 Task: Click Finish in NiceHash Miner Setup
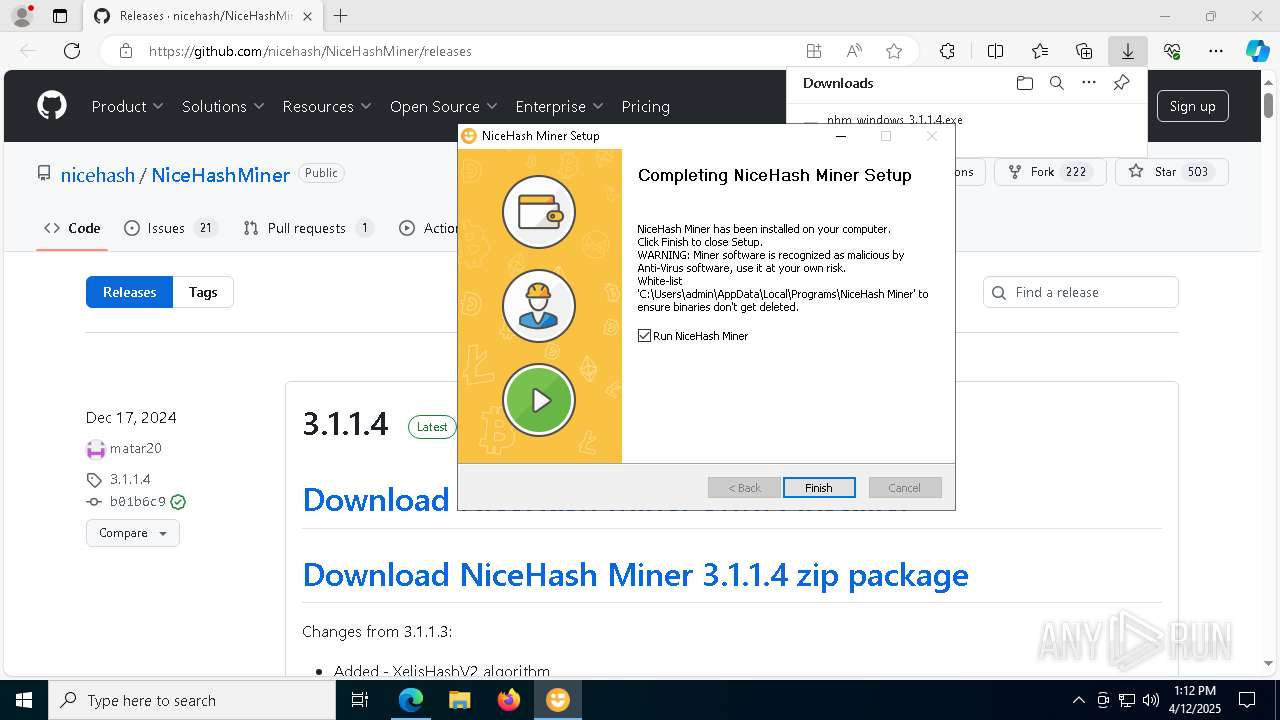coord(819,488)
